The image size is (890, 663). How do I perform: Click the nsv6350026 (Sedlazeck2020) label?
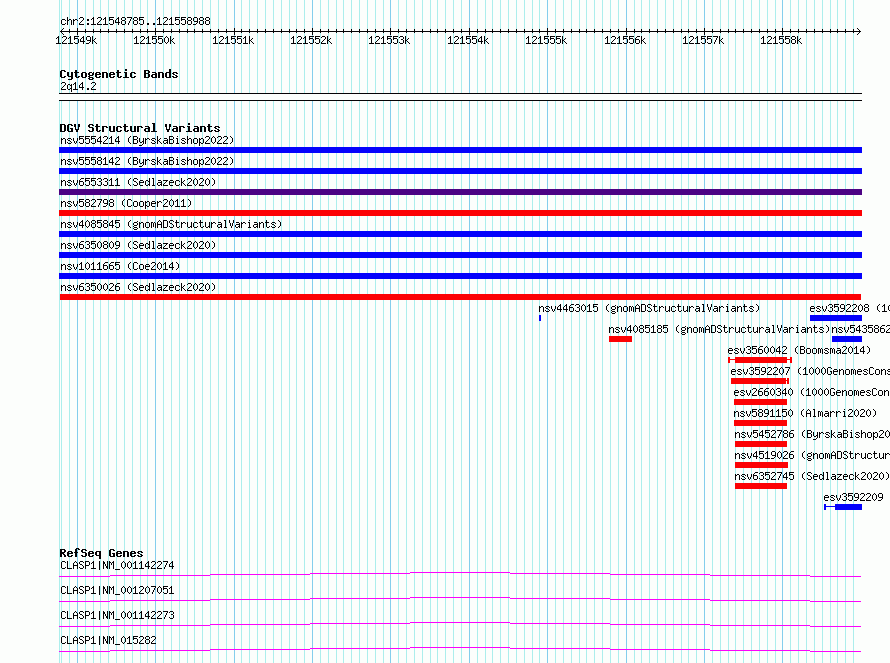pos(138,287)
